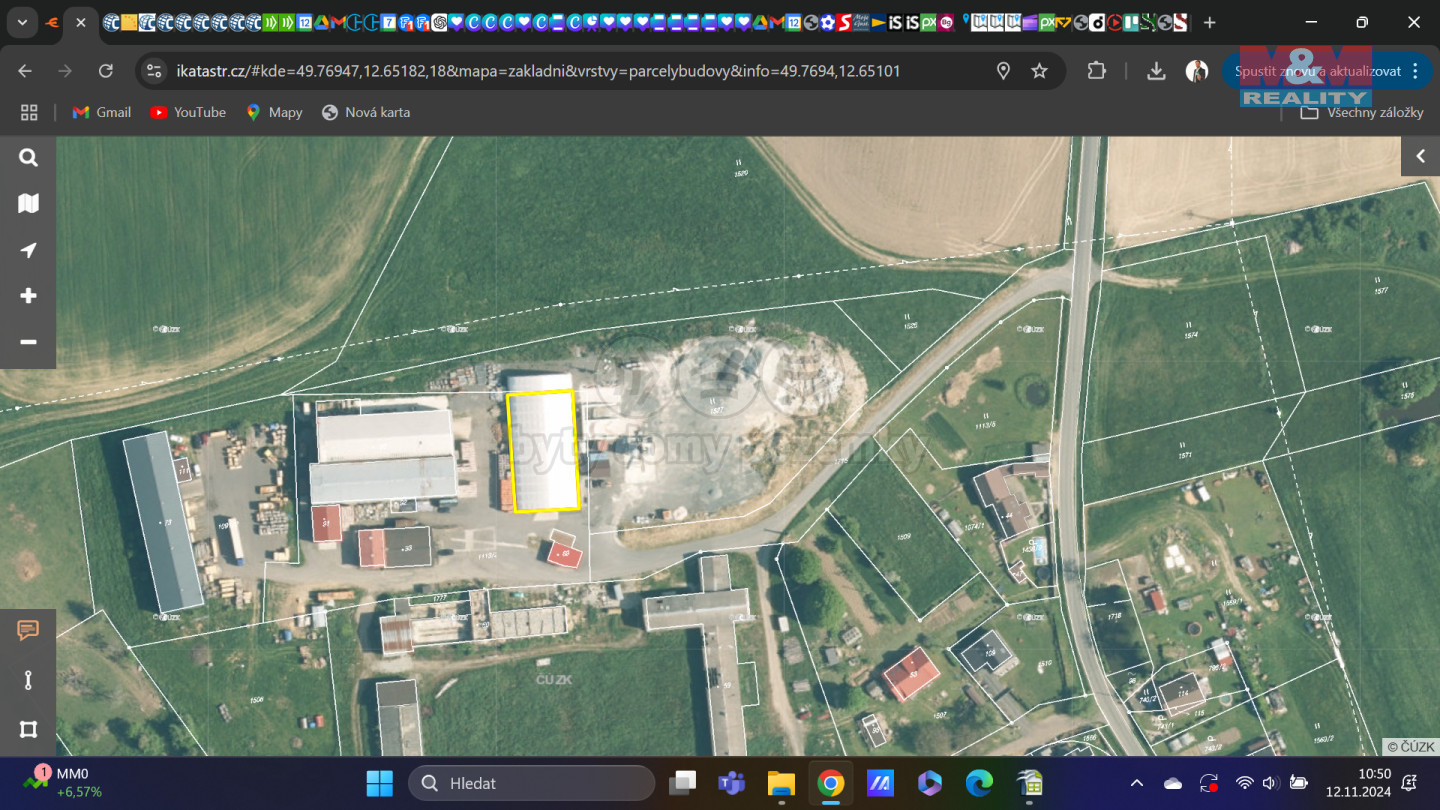
Task: Reload the ikatastr page
Action: pos(105,71)
